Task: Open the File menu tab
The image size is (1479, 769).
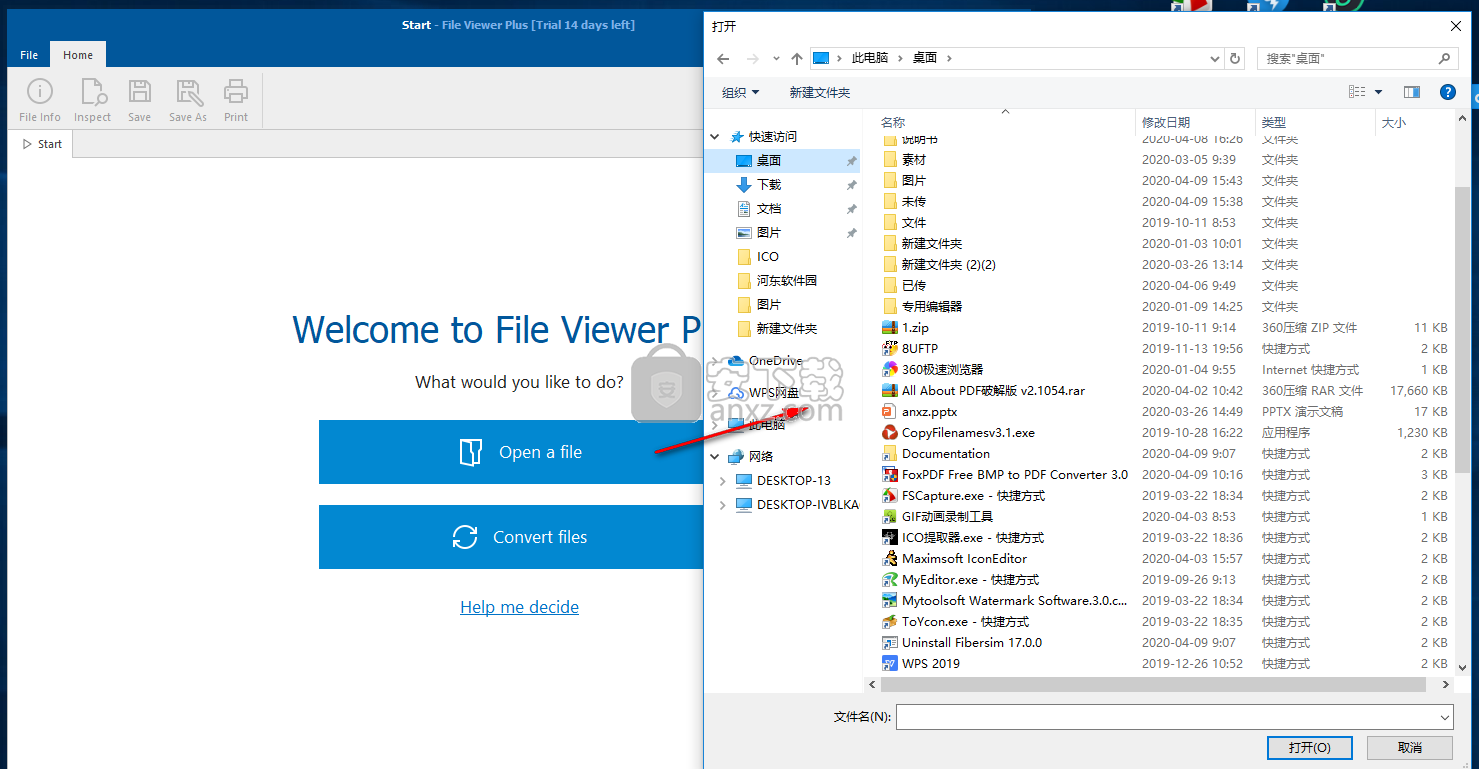Action: click(29, 55)
